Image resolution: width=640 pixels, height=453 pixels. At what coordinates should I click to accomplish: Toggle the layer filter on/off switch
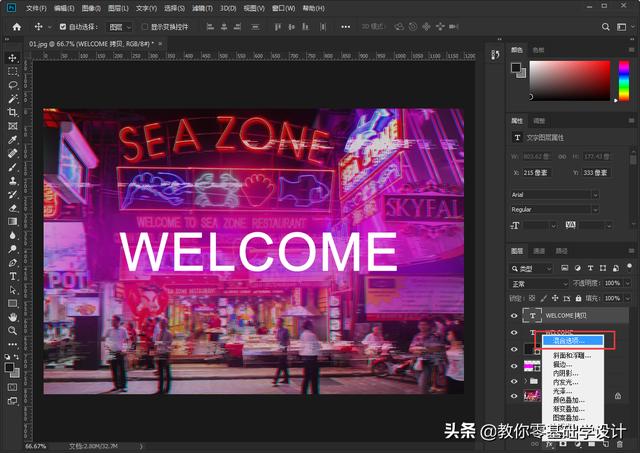629,266
